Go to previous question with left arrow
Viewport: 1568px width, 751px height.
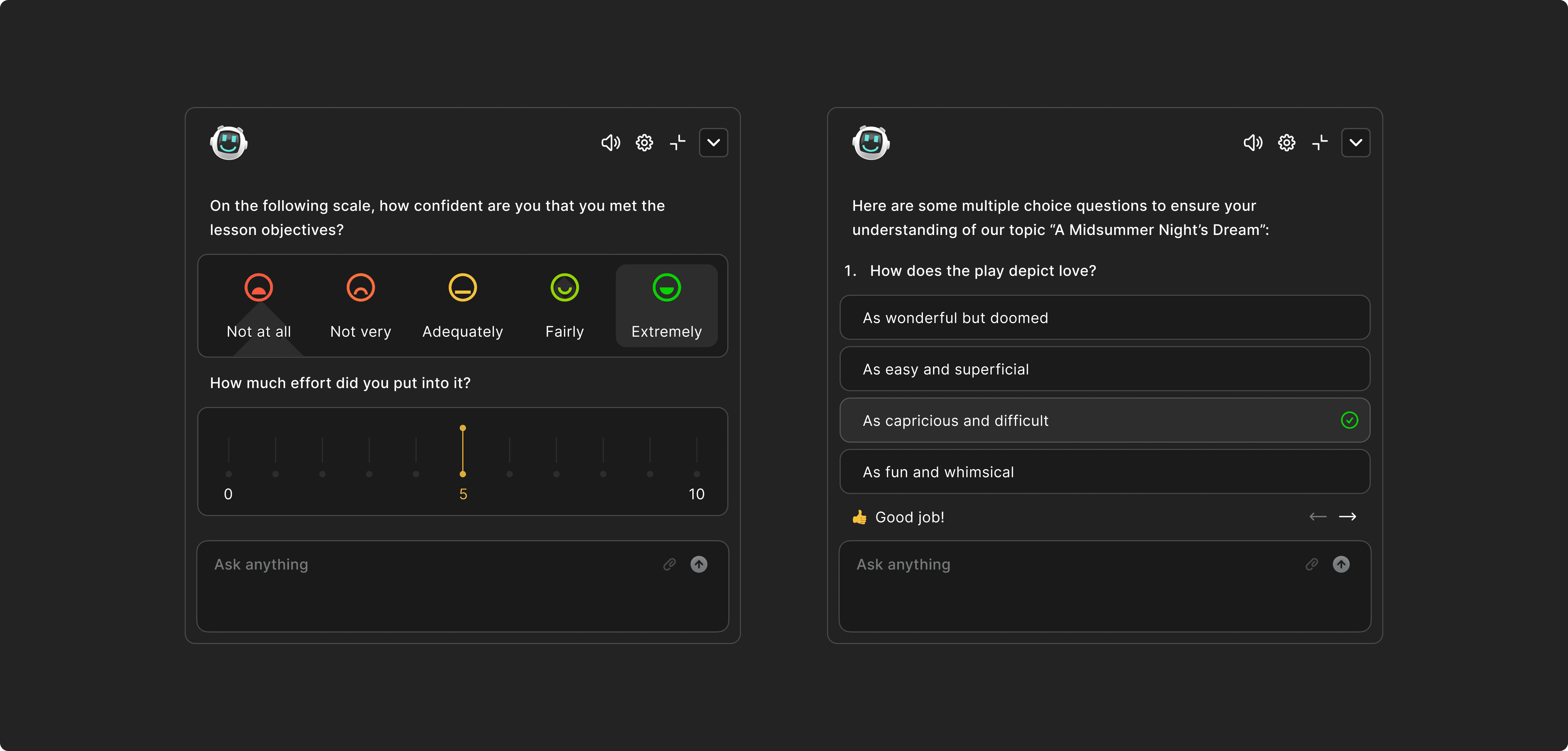pos(1318,517)
